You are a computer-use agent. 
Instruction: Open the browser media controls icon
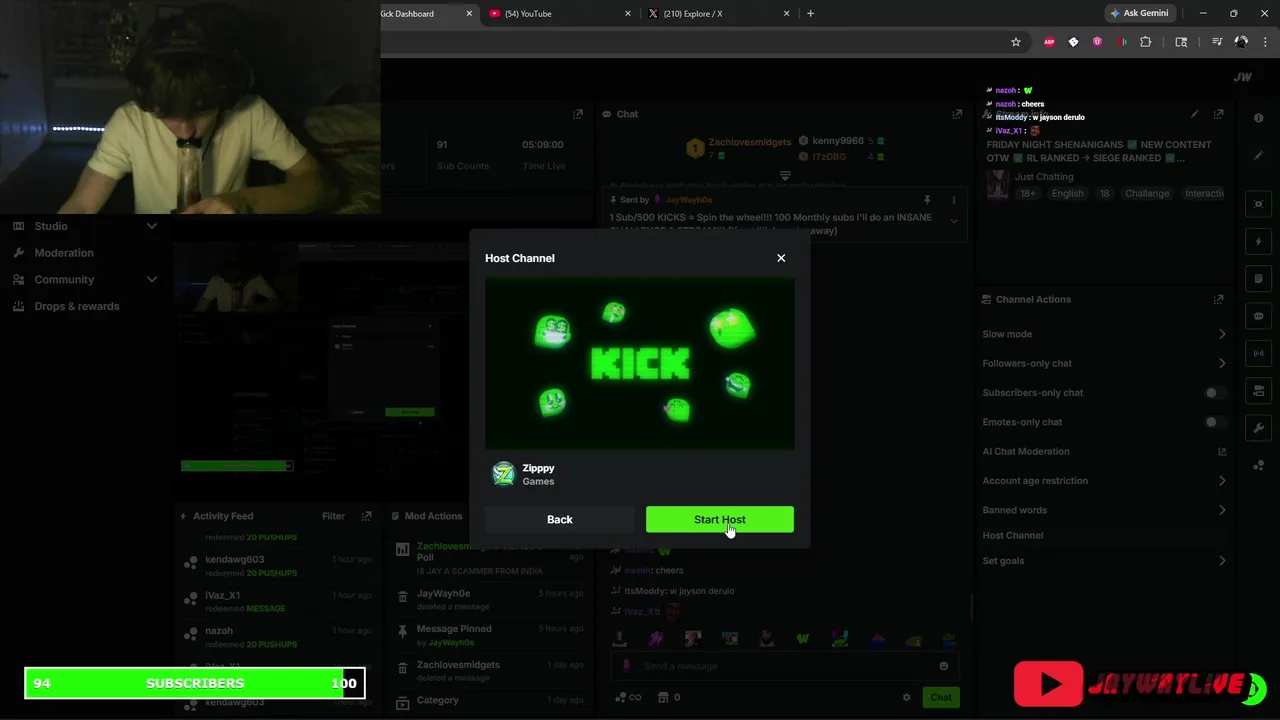(x=1217, y=42)
